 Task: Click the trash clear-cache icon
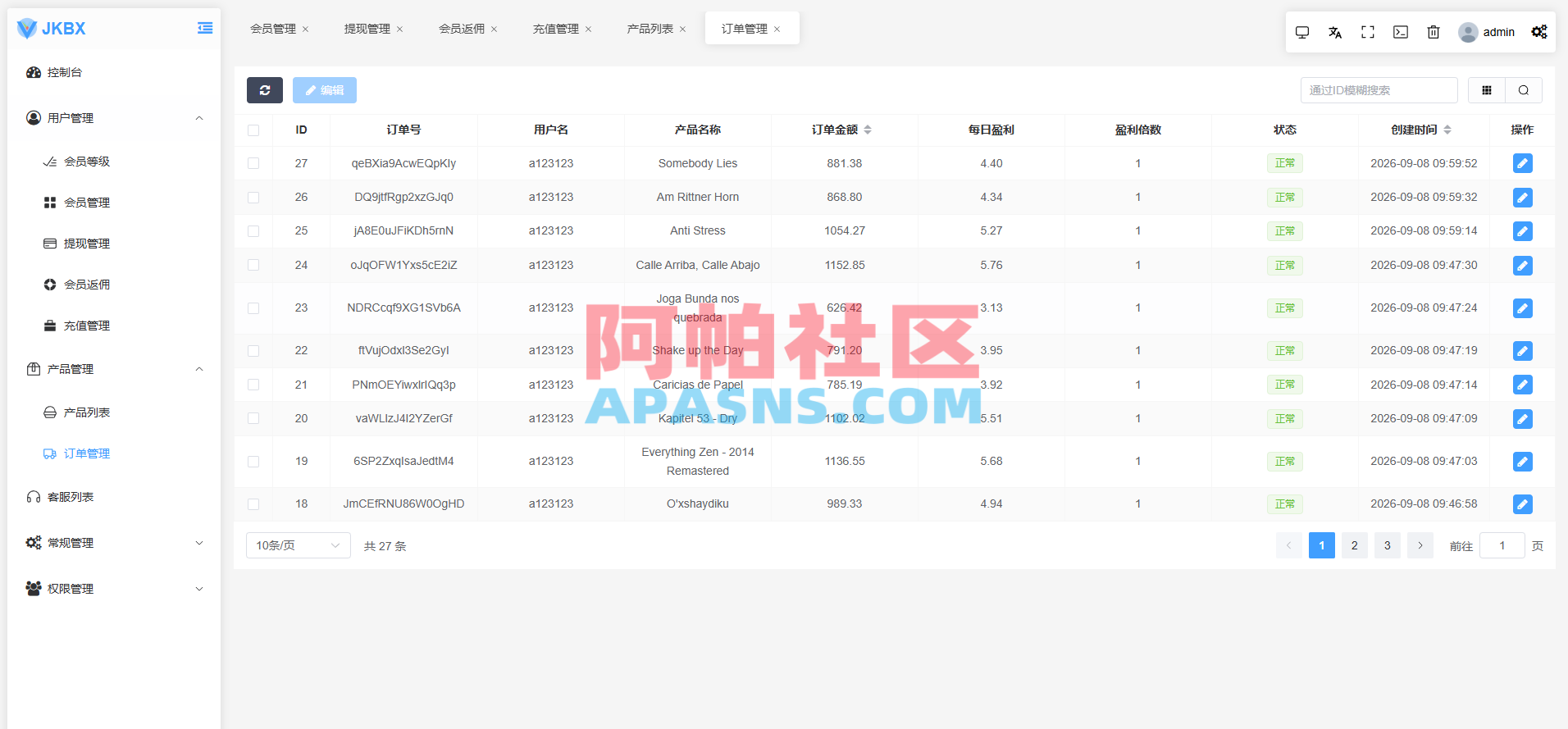1434,32
